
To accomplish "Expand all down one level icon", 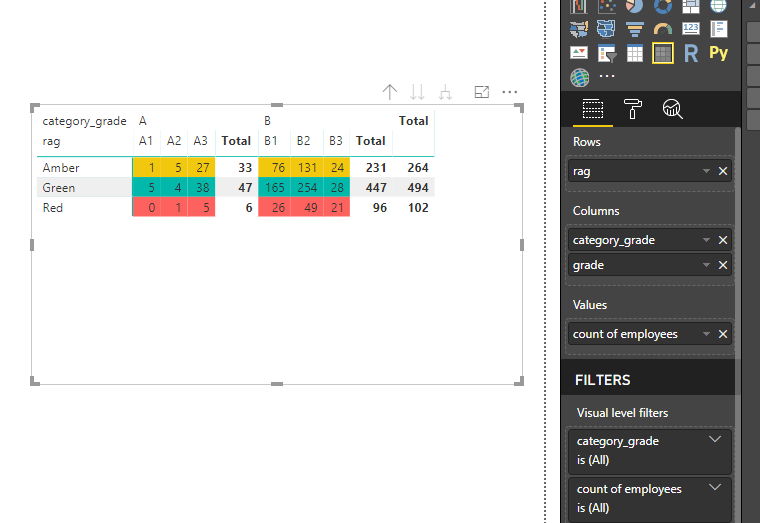I will pyautogui.click(x=445, y=92).
